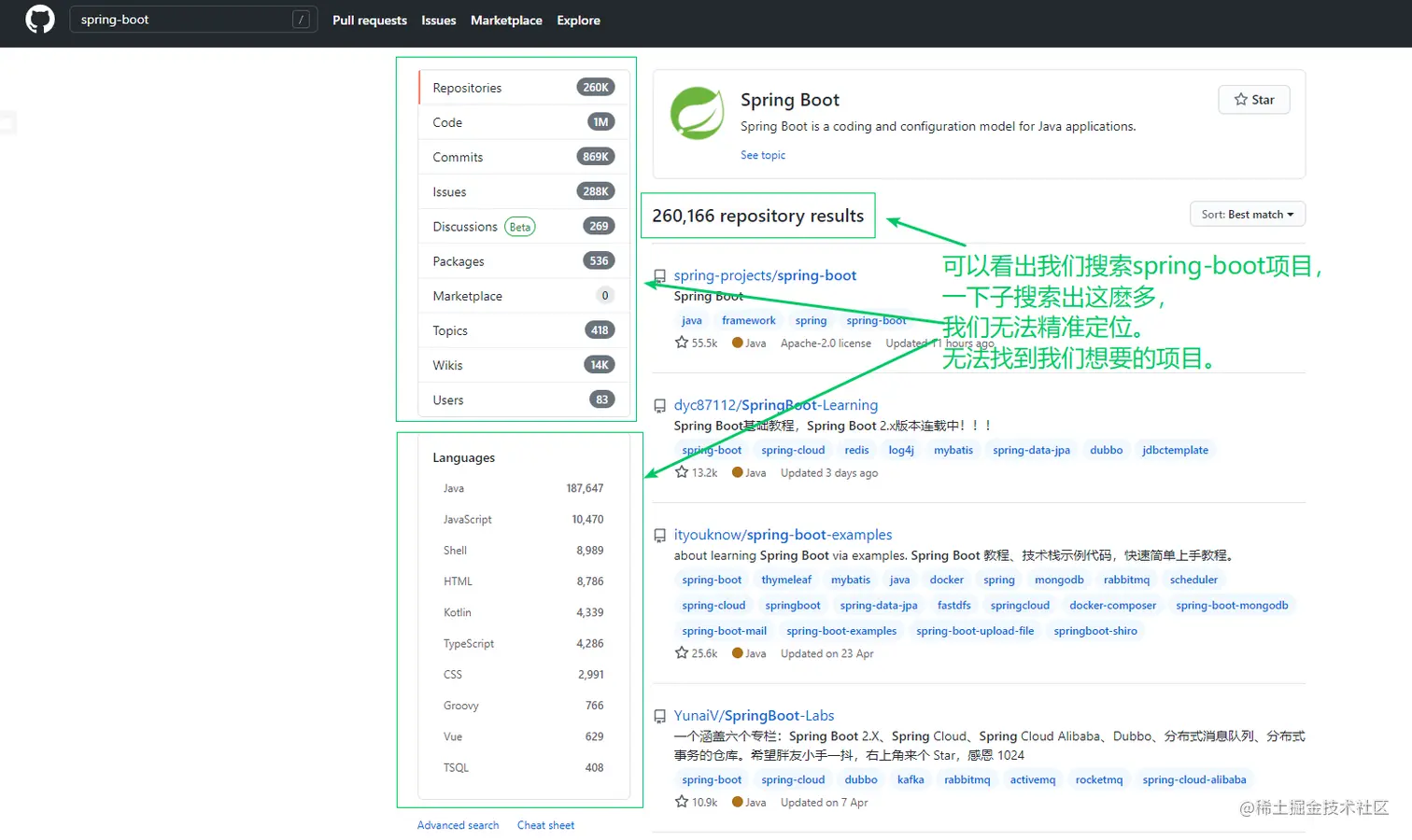Filter results by Shell language

pos(524,551)
